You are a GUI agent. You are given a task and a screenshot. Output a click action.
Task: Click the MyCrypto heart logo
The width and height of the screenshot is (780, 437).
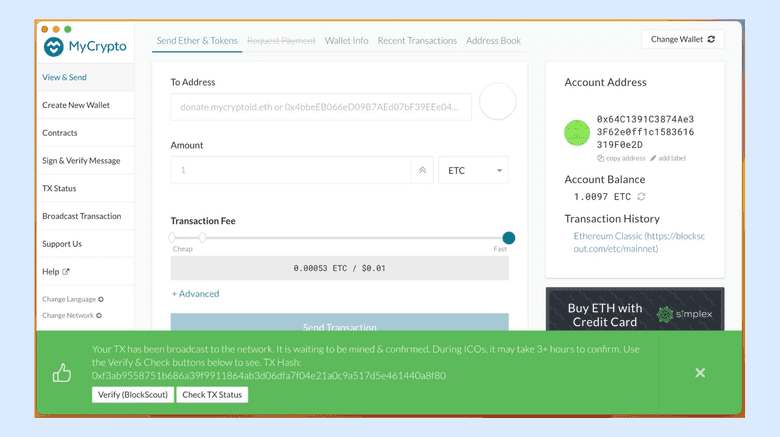pyautogui.click(x=53, y=46)
